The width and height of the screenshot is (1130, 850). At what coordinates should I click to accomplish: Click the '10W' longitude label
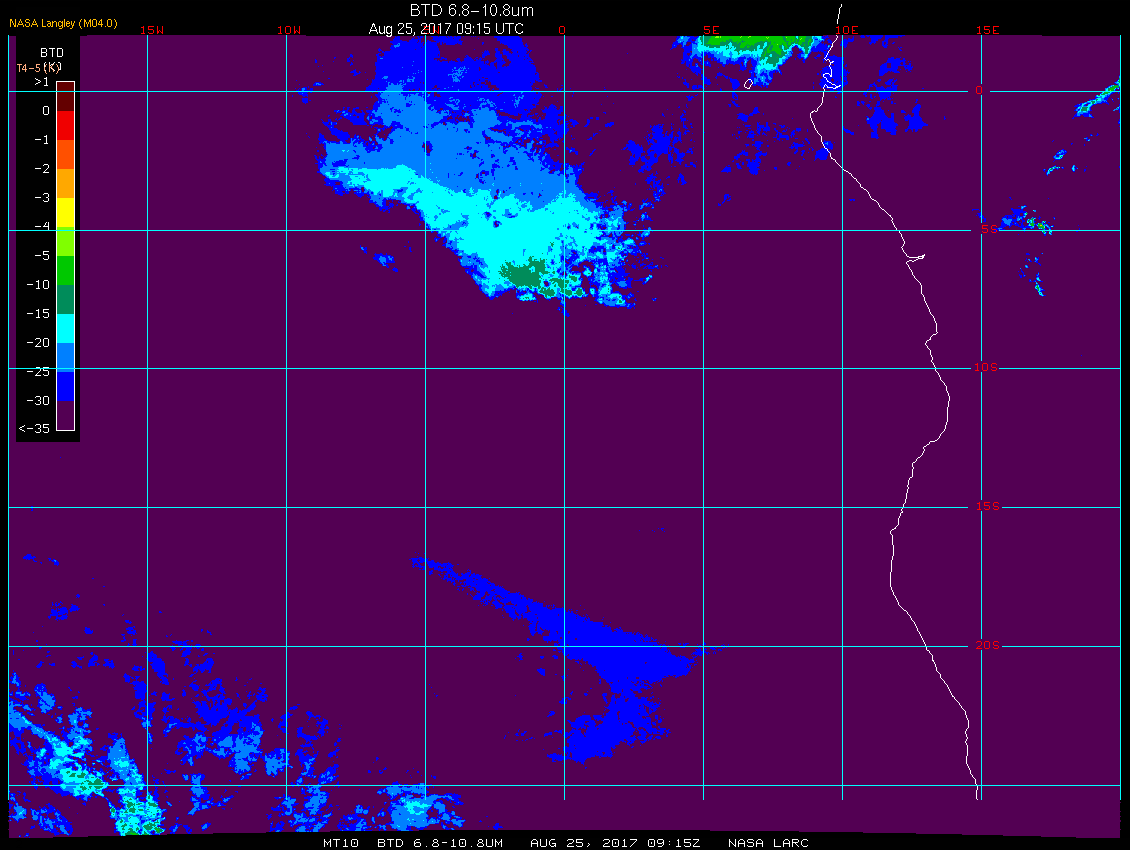pyautogui.click(x=289, y=30)
